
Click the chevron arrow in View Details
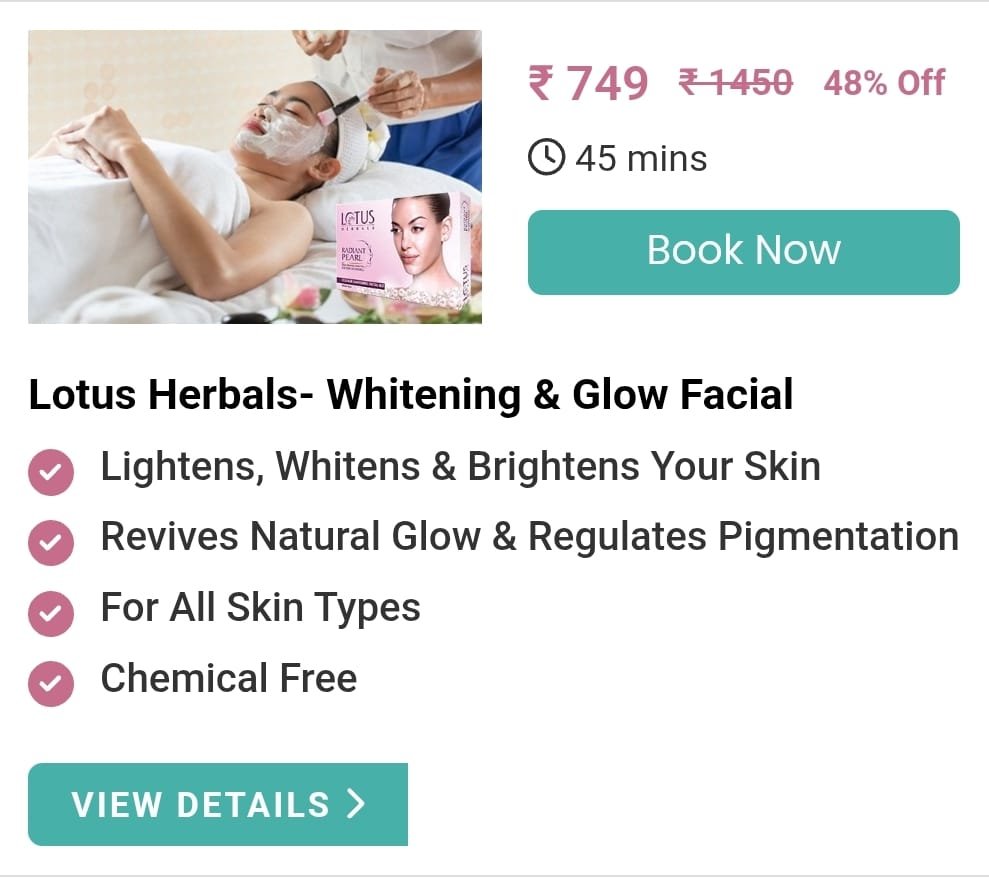(356, 804)
